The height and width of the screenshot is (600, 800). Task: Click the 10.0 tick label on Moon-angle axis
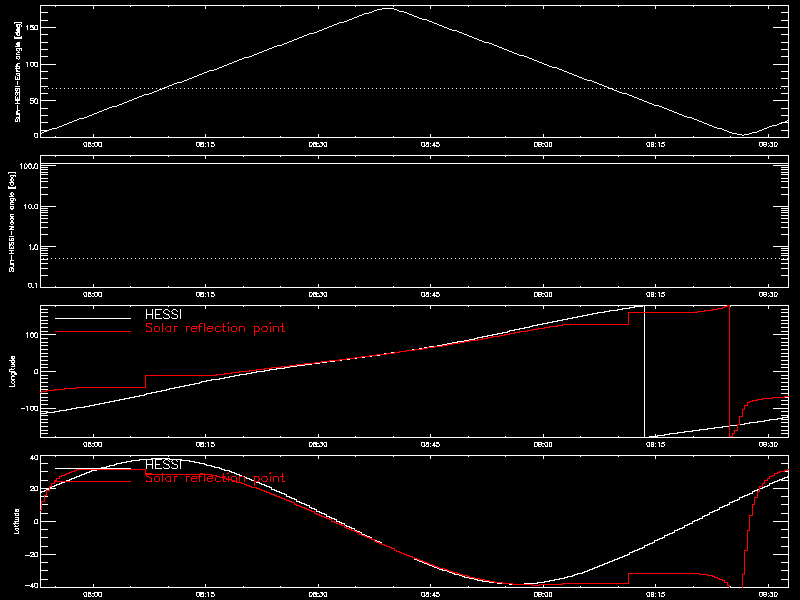(x=31, y=207)
